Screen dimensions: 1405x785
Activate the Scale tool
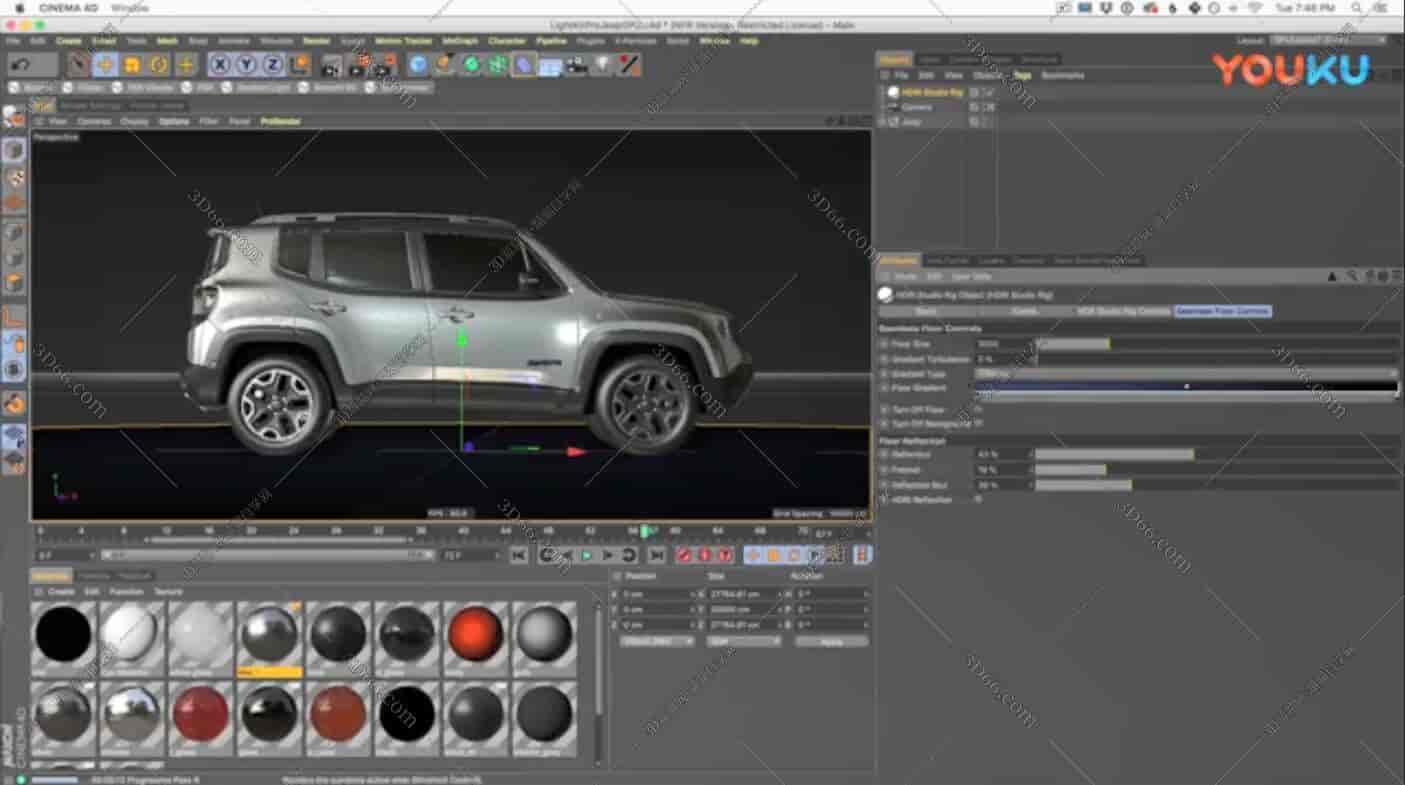pyautogui.click(x=130, y=64)
